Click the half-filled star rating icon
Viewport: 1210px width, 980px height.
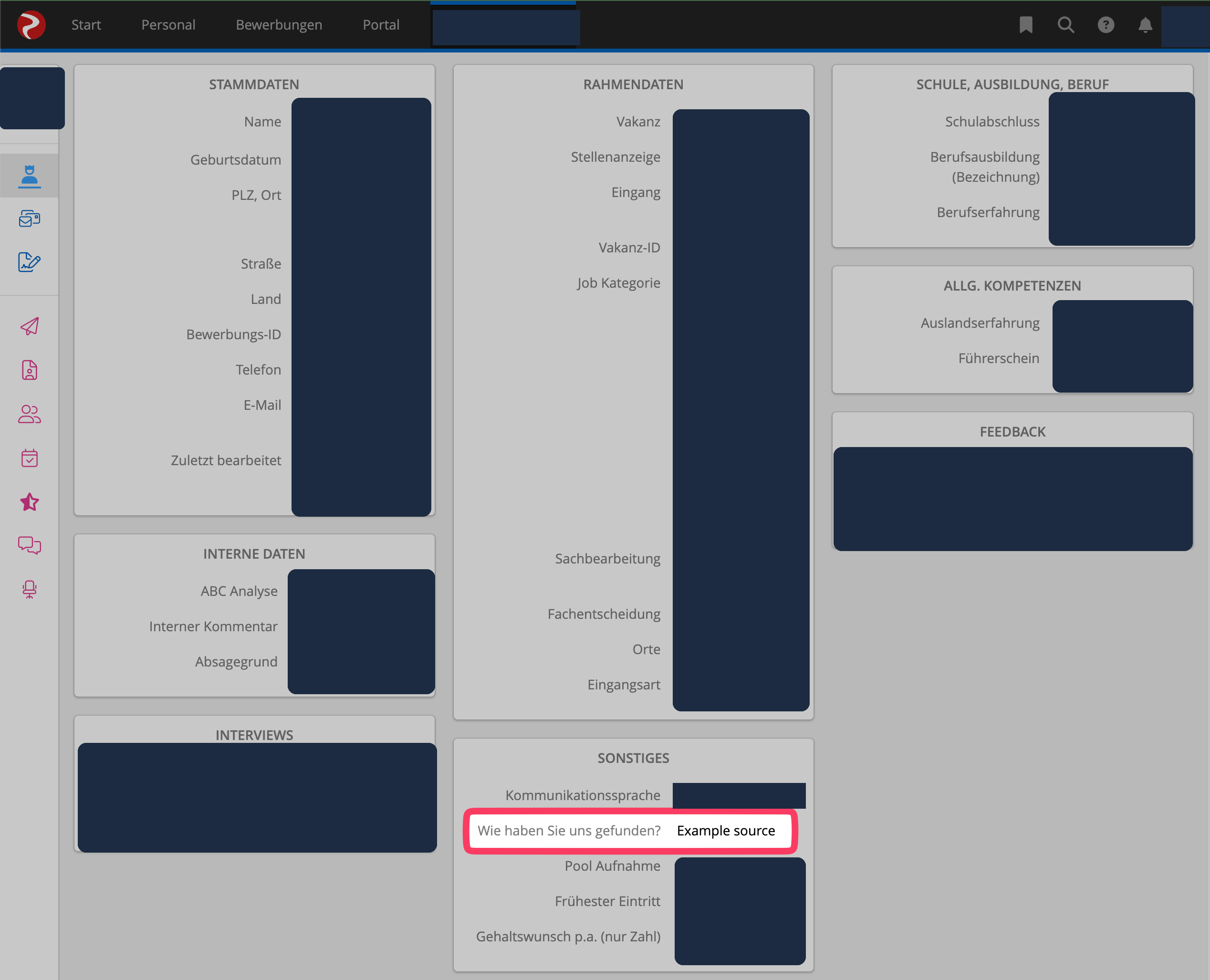(30, 502)
